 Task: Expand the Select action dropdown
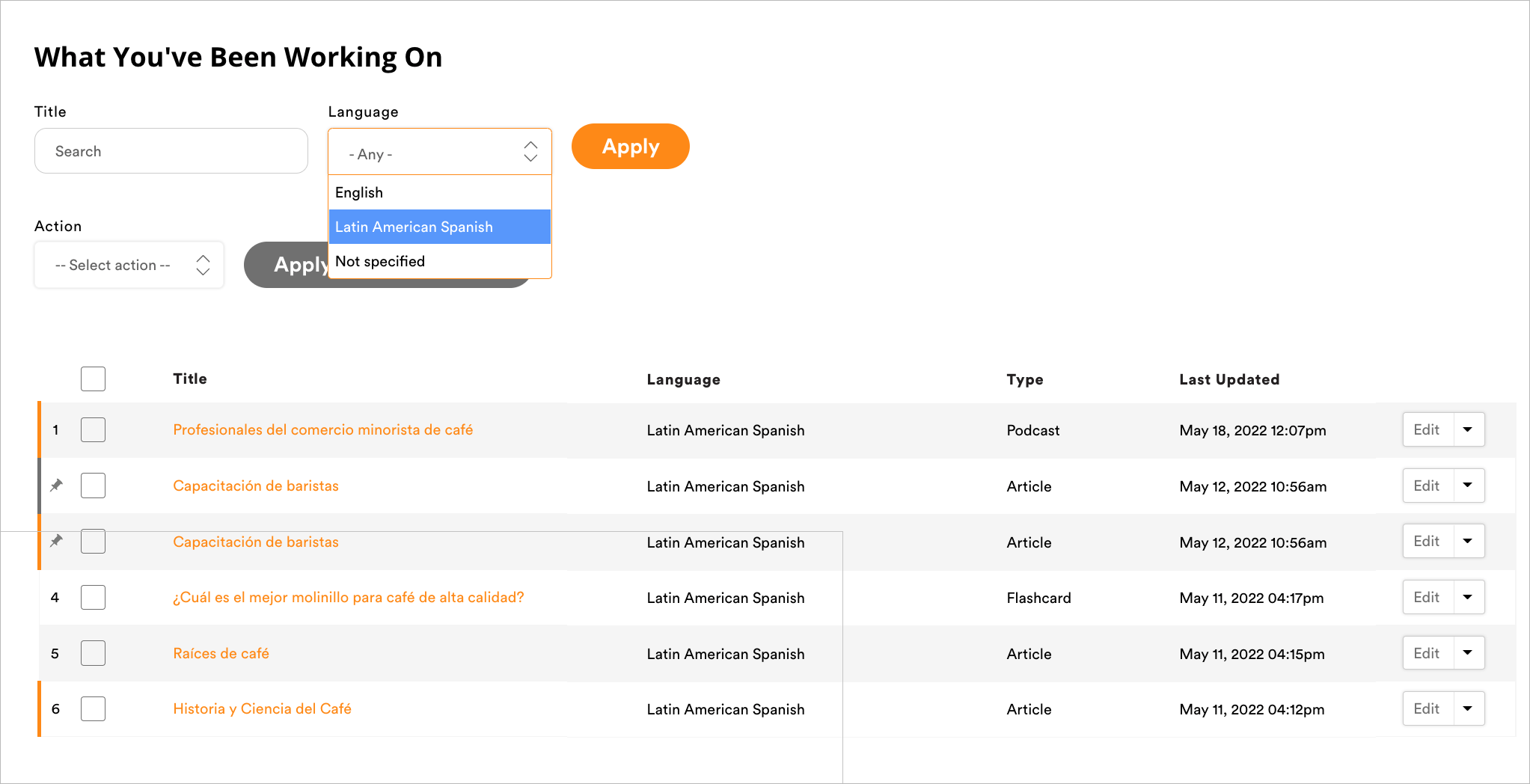(x=129, y=265)
